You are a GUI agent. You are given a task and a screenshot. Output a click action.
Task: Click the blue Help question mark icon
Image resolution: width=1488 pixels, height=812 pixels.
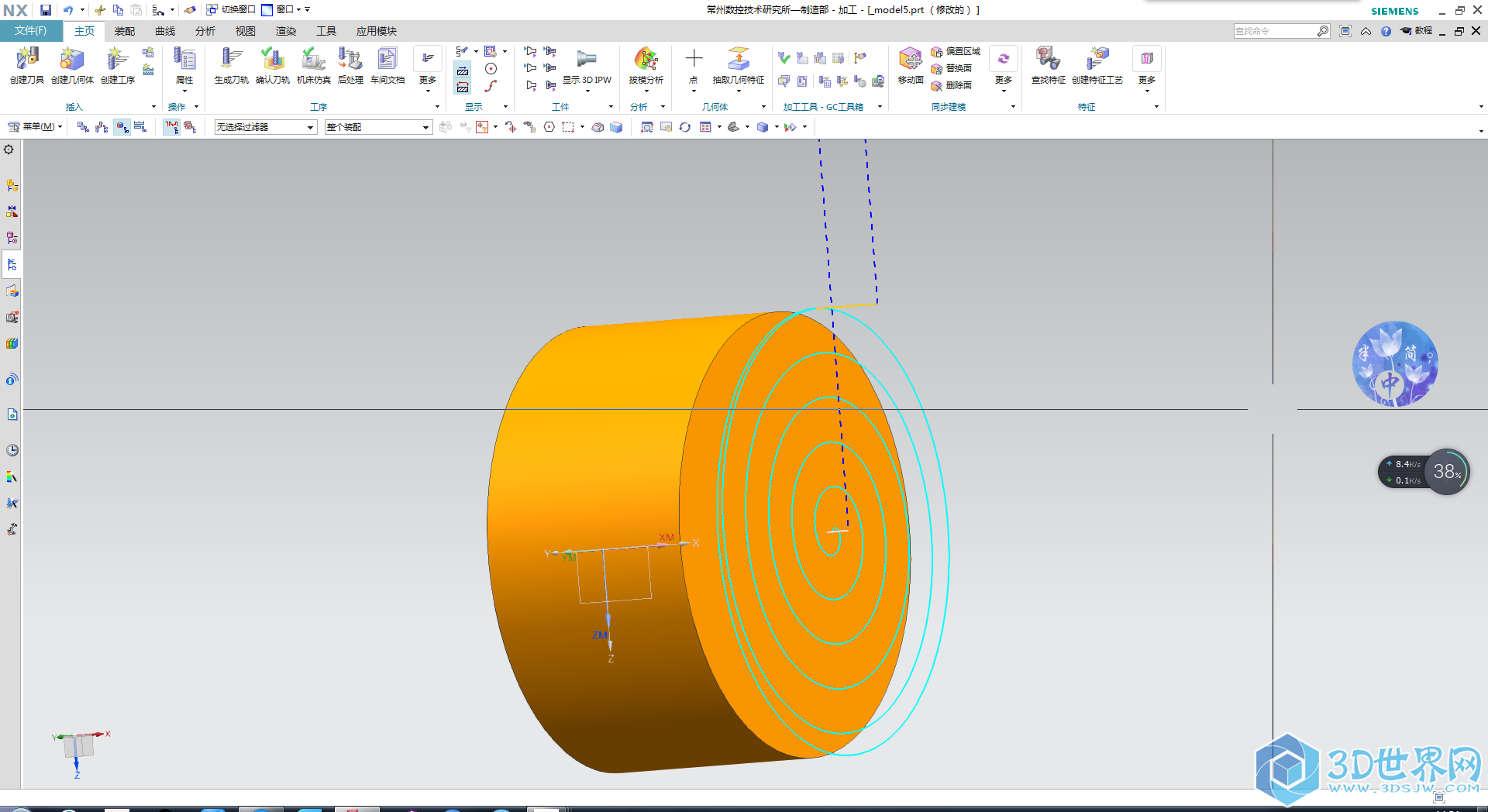coord(1386,31)
